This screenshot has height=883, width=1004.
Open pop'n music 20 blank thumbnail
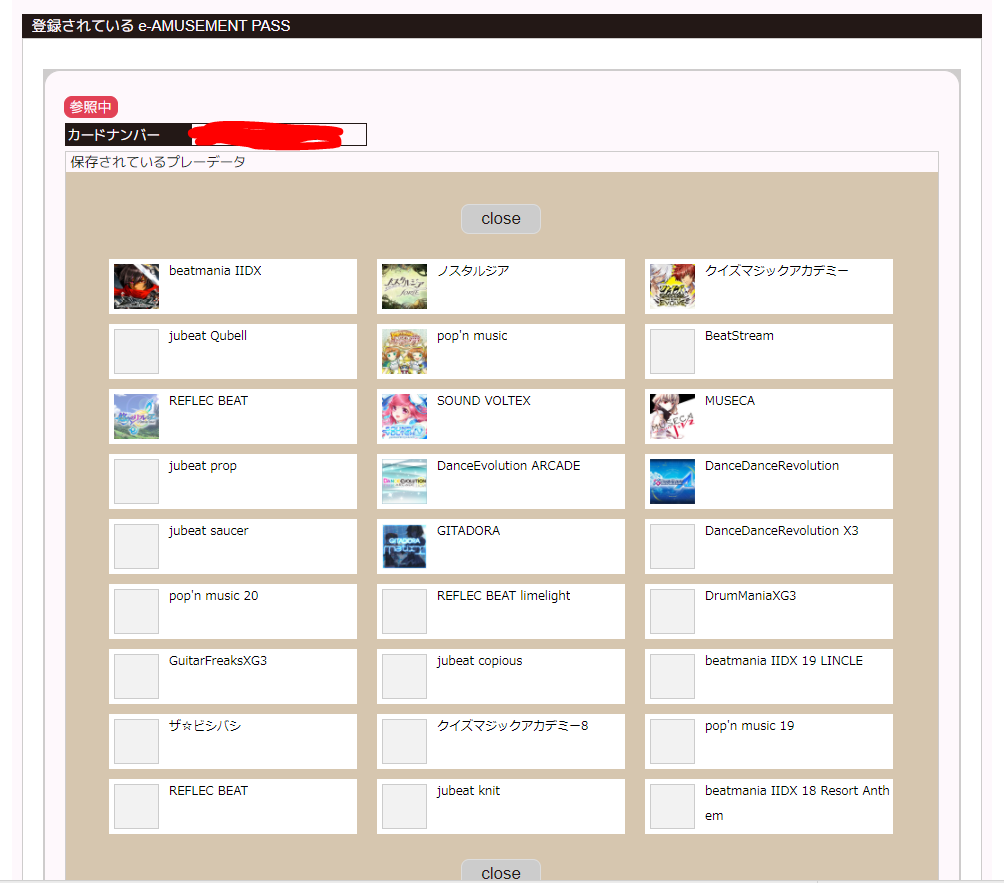136,612
